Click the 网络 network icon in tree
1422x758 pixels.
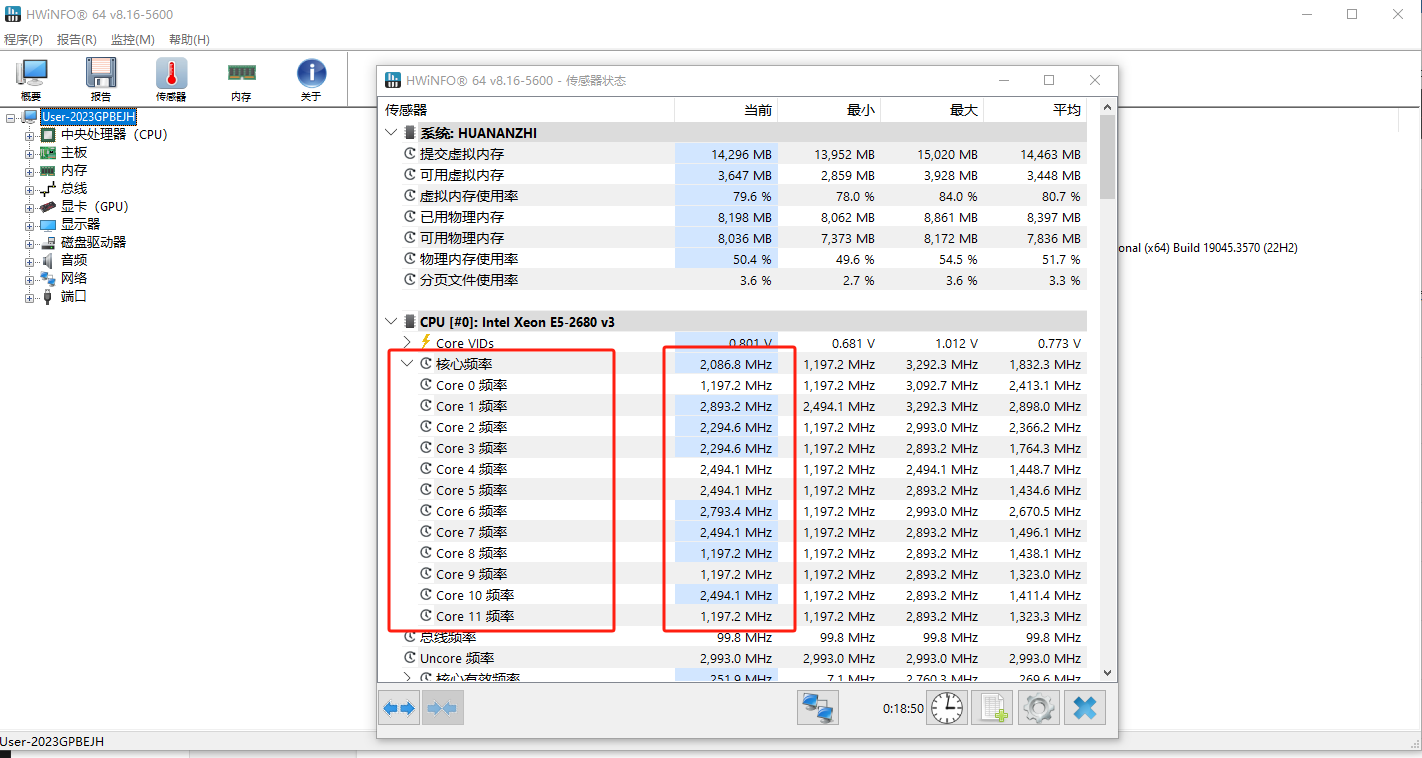coord(48,278)
